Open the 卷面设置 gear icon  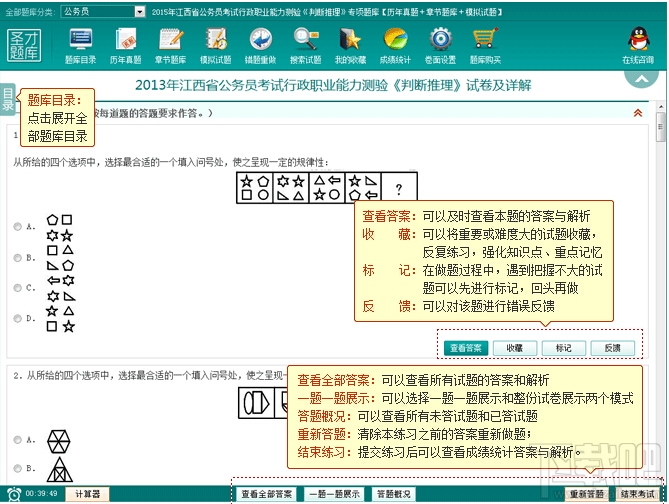441,46
